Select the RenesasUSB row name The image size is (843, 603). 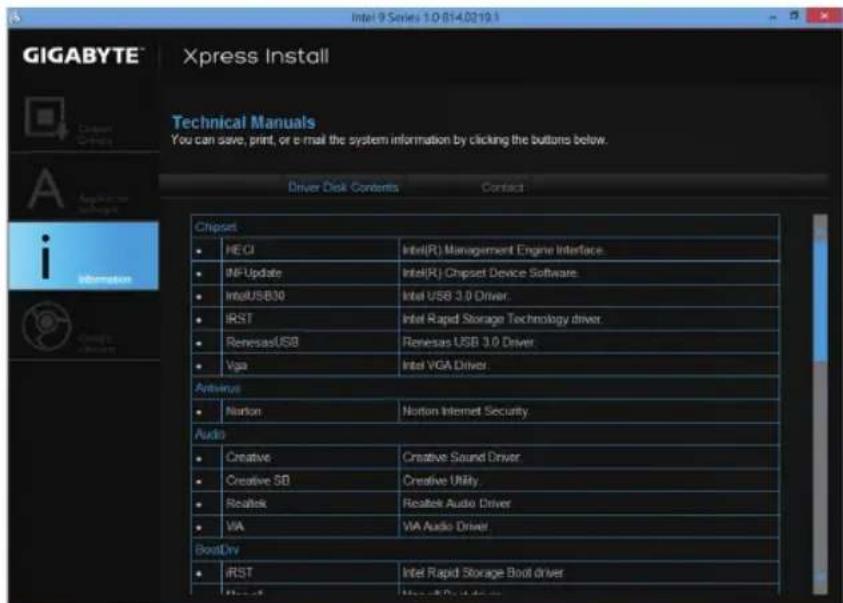tap(262, 342)
